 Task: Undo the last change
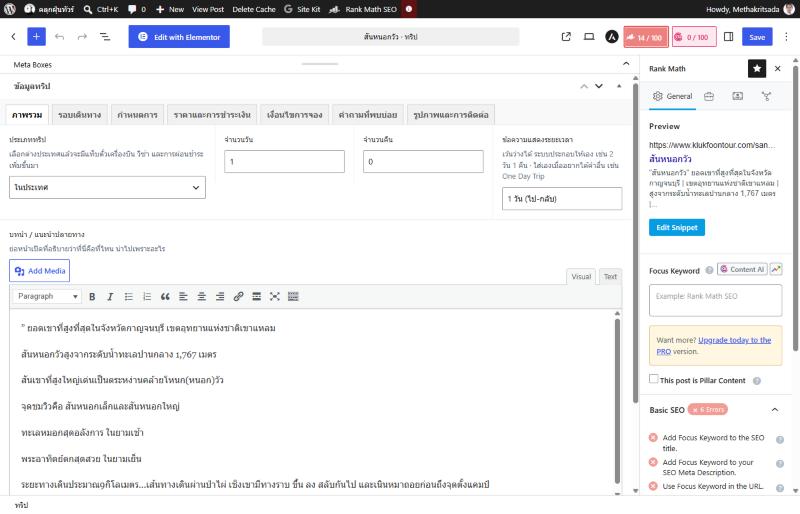[x=60, y=37]
